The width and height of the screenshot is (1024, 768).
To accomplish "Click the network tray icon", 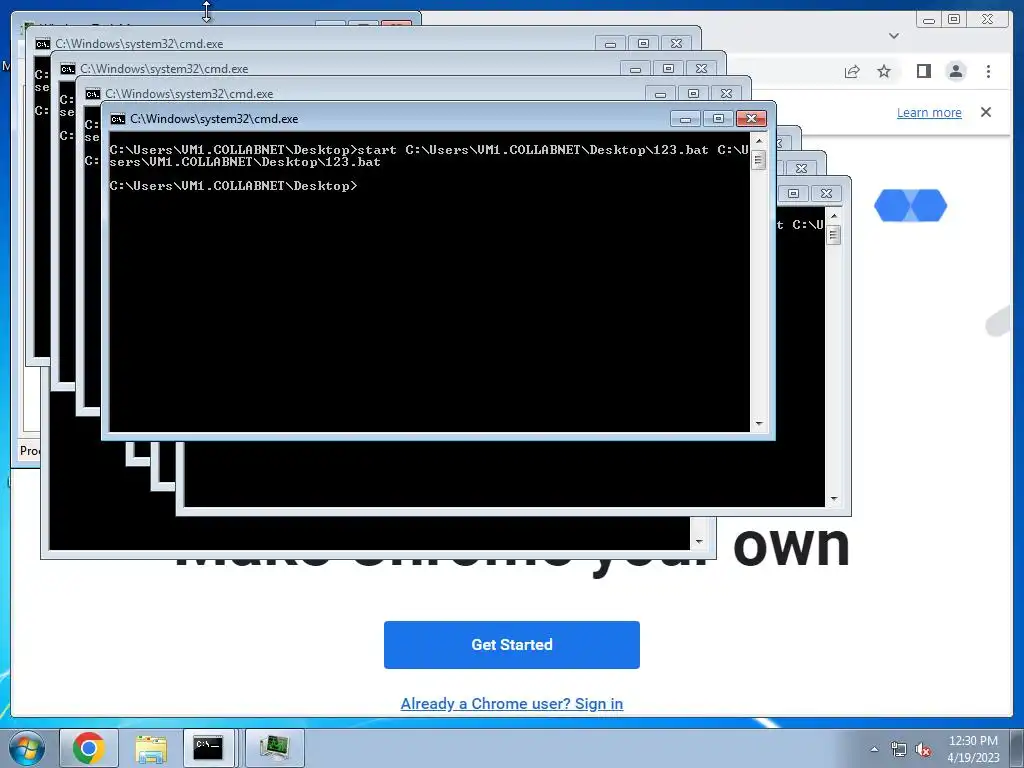I will pyautogui.click(x=899, y=749).
